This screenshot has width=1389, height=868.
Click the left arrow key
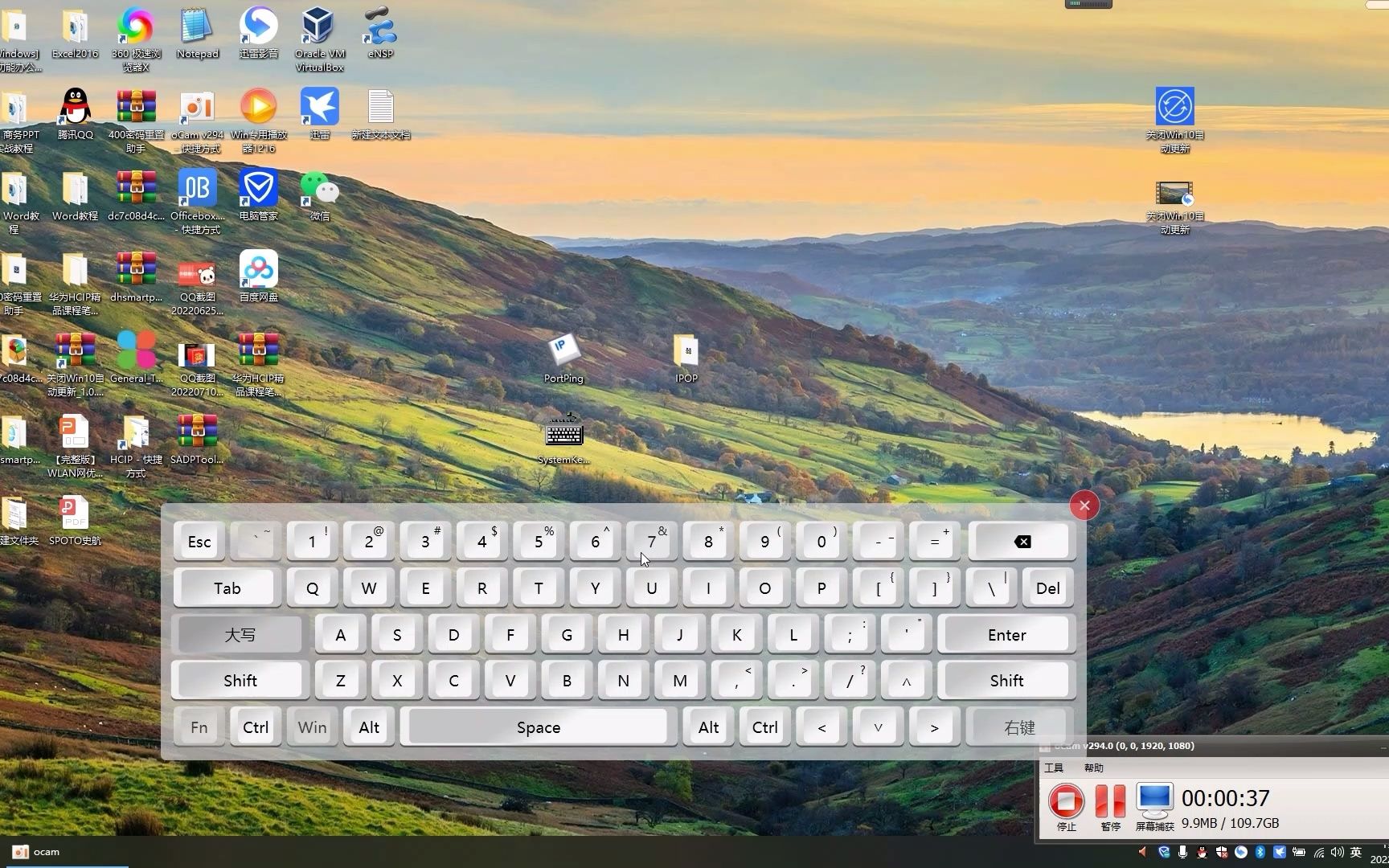tap(822, 727)
